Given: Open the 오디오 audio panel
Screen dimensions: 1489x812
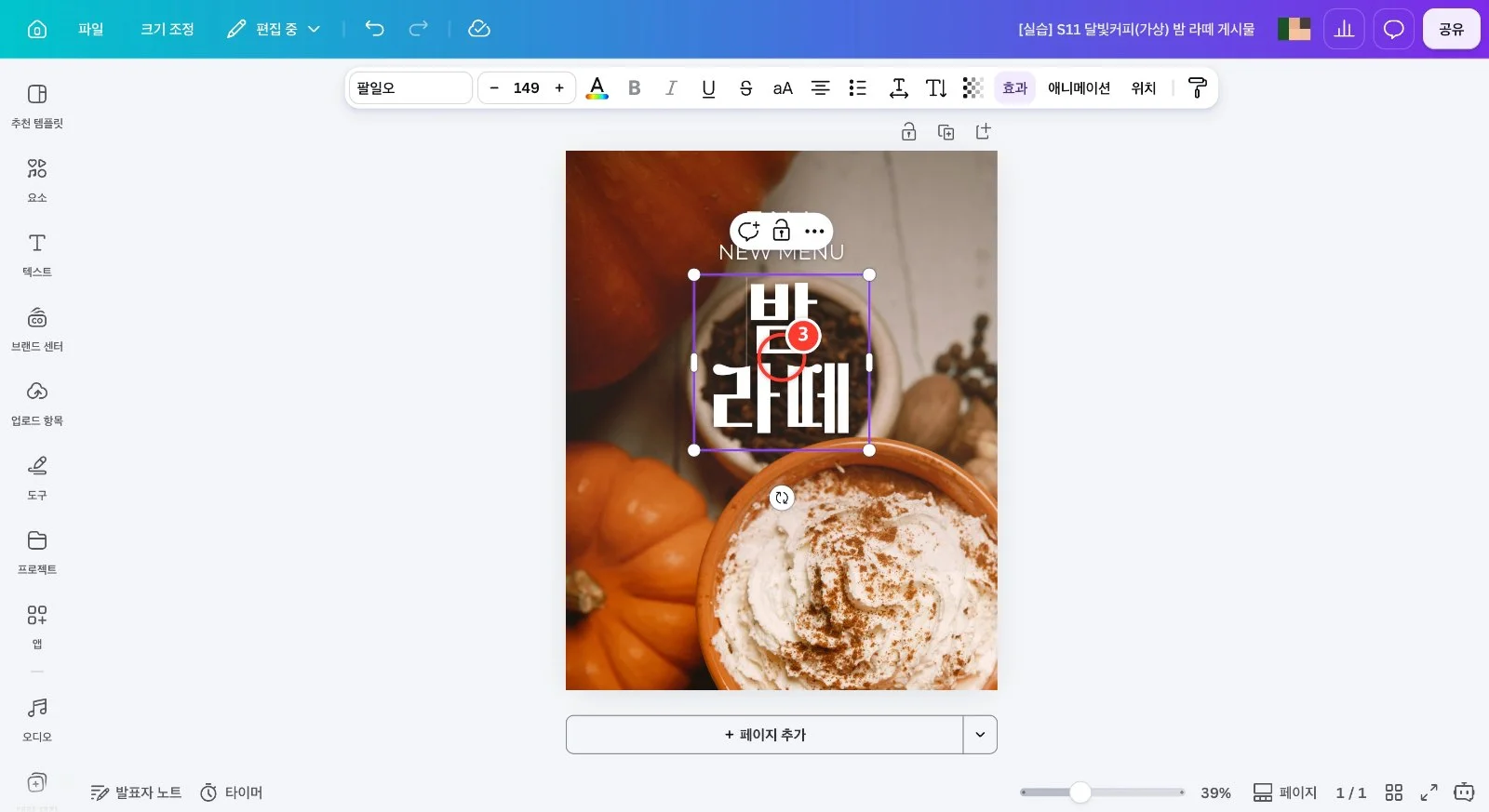Looking at the screenshot, I should coord(37,720).
